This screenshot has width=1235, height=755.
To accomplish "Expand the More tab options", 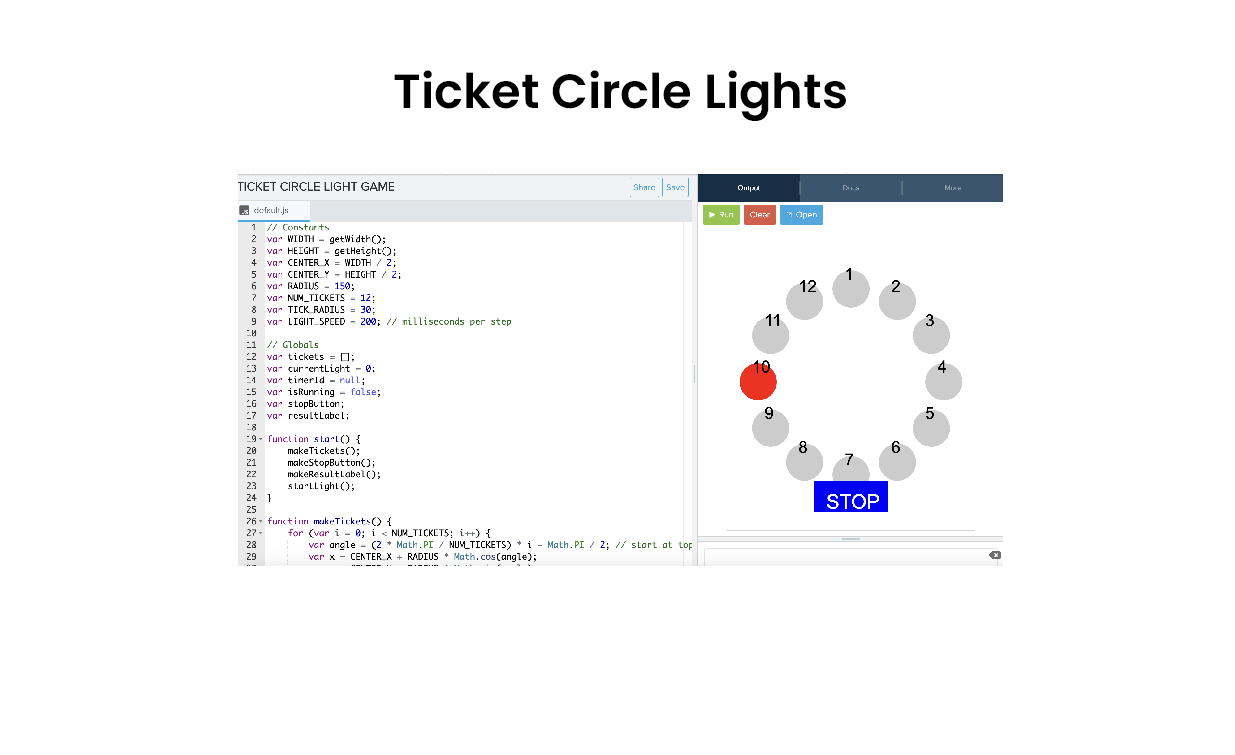I will coord(951,187).
